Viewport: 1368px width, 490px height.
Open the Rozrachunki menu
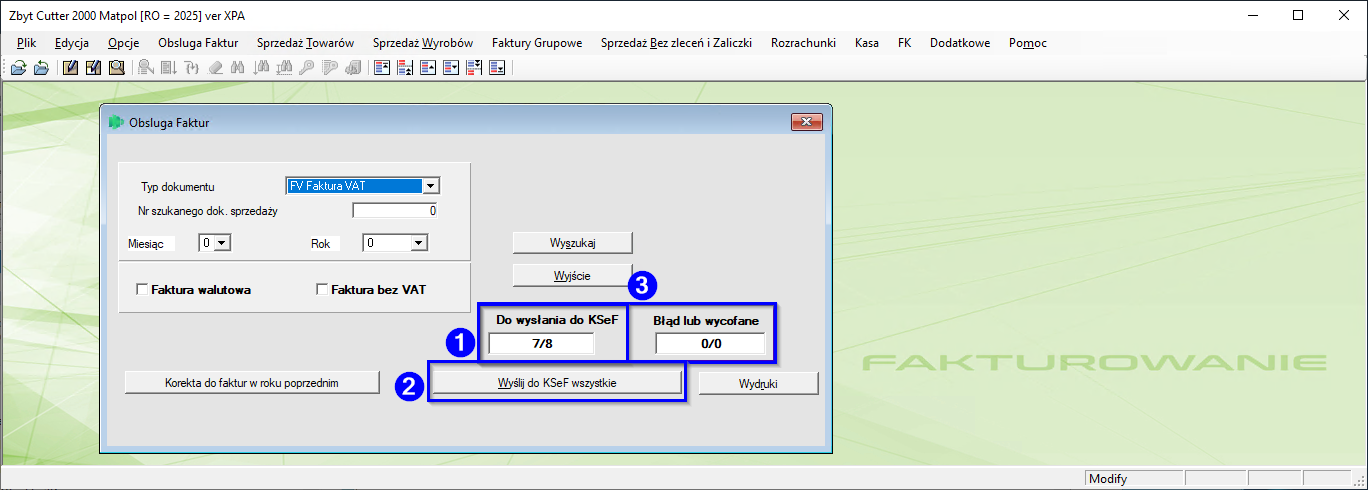(803, 43)
